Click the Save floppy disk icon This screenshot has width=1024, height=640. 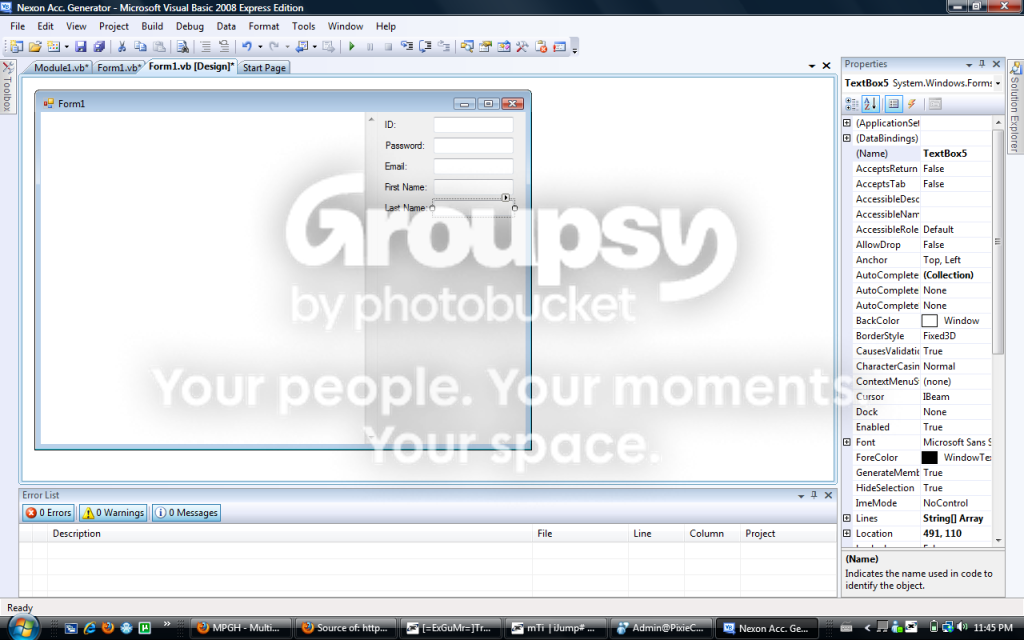[80, 46]
